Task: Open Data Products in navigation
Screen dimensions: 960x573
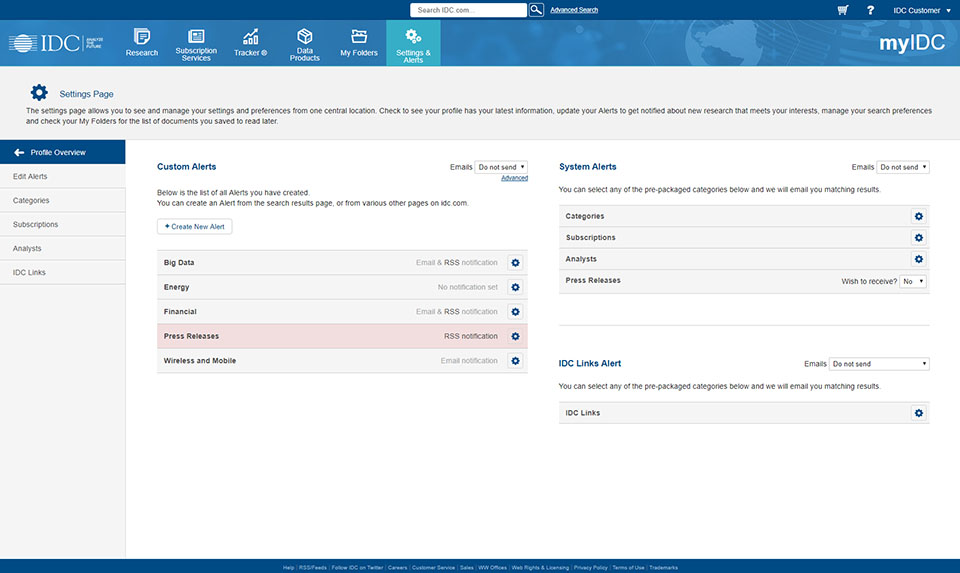Action: pyautogui.click(x=304, y=44)
